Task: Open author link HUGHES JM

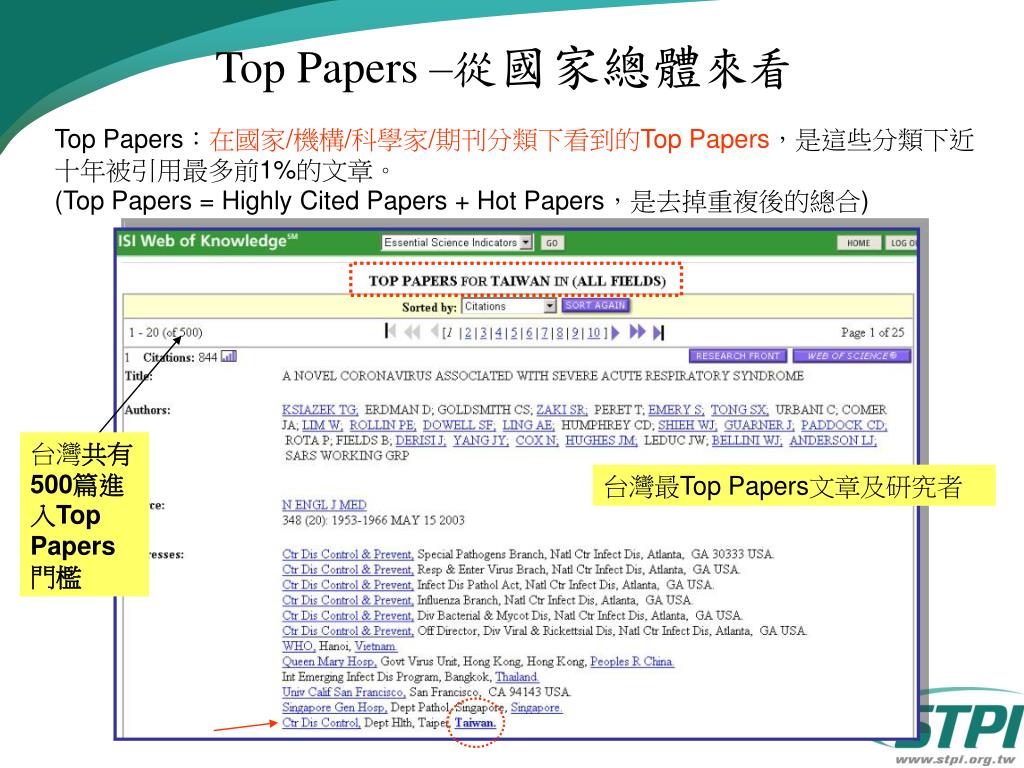Action: coord(601,441)
